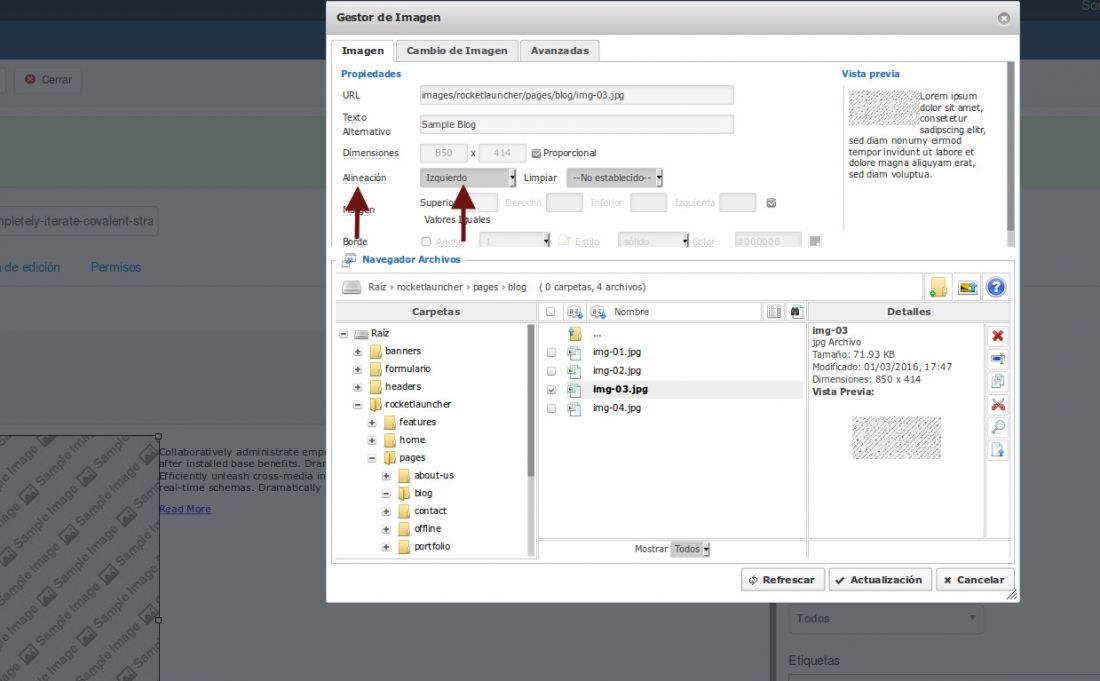Click the copy file icon
This screenshot has height=681, width=1100.
click(x=998, y=382)
